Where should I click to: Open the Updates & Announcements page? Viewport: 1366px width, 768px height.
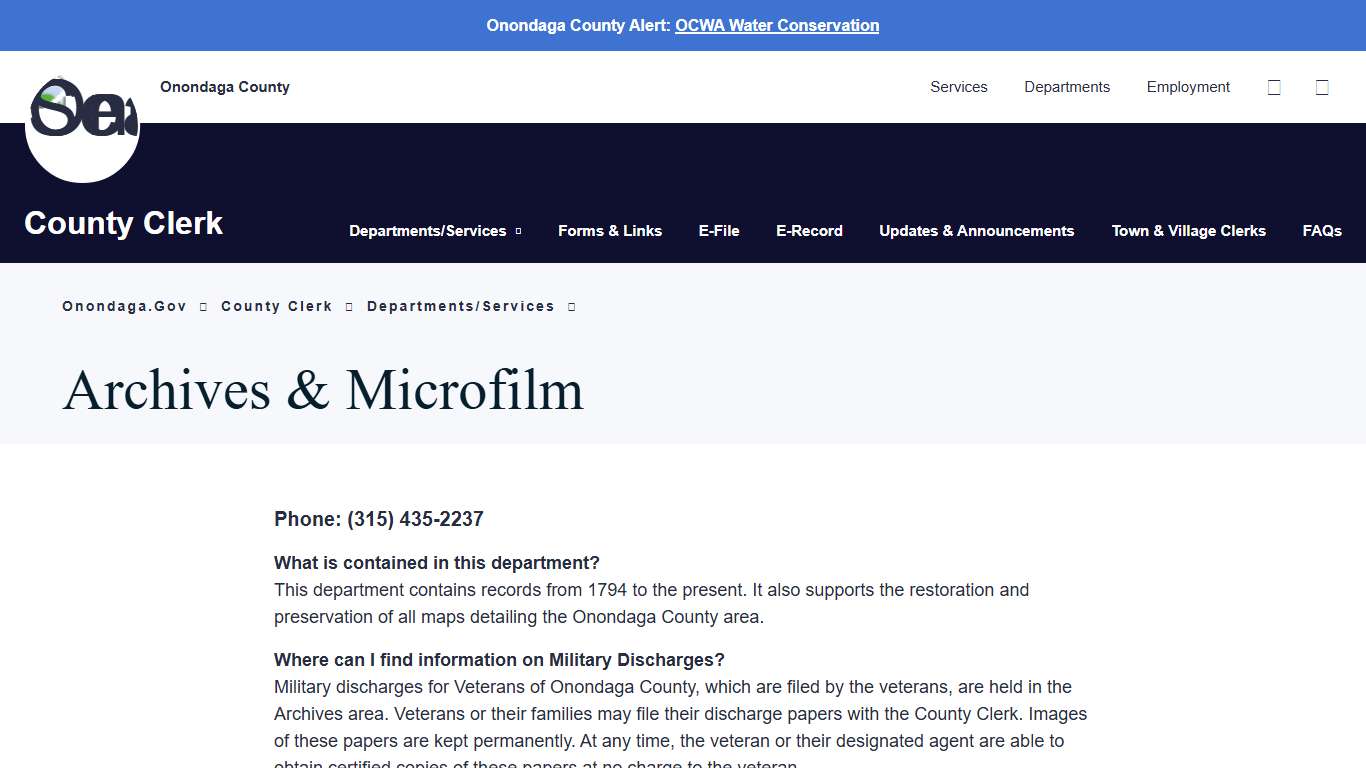tap(976, 231)
